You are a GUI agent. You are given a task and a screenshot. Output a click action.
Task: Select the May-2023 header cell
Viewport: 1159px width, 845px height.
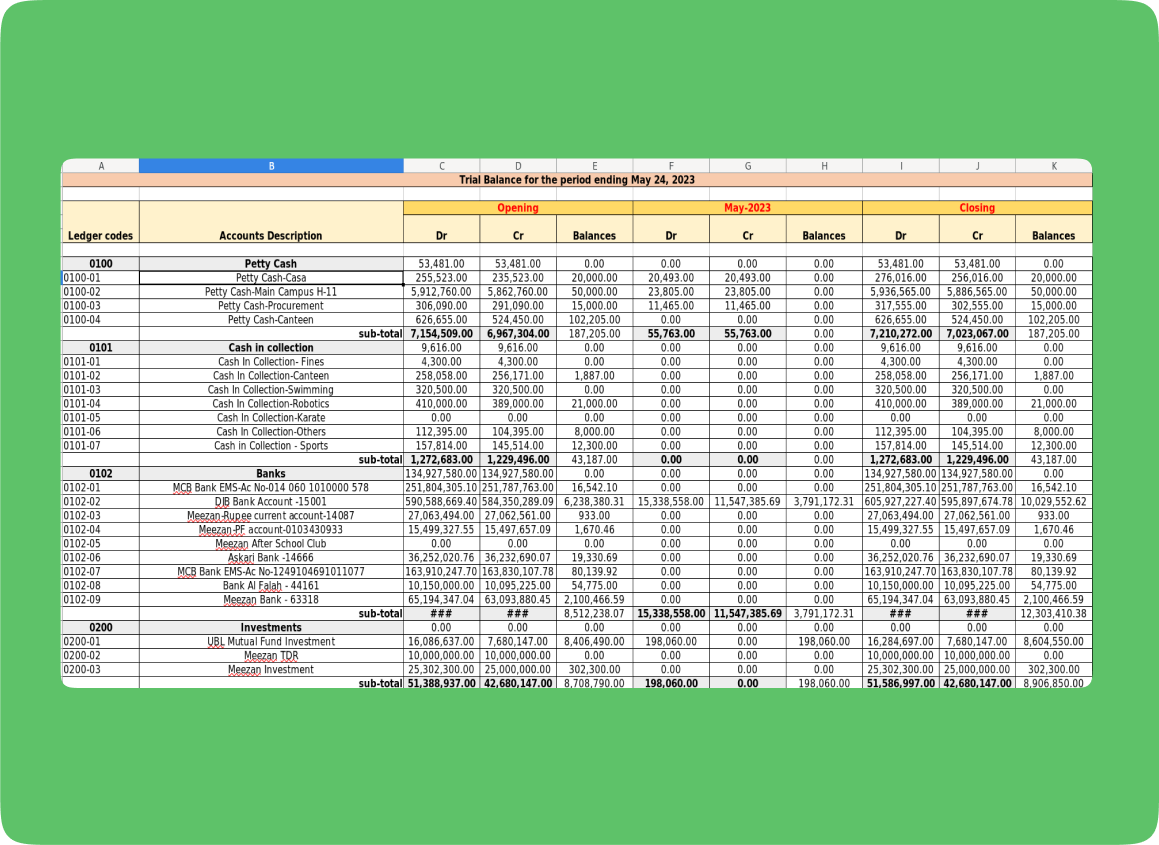point(747,208)
